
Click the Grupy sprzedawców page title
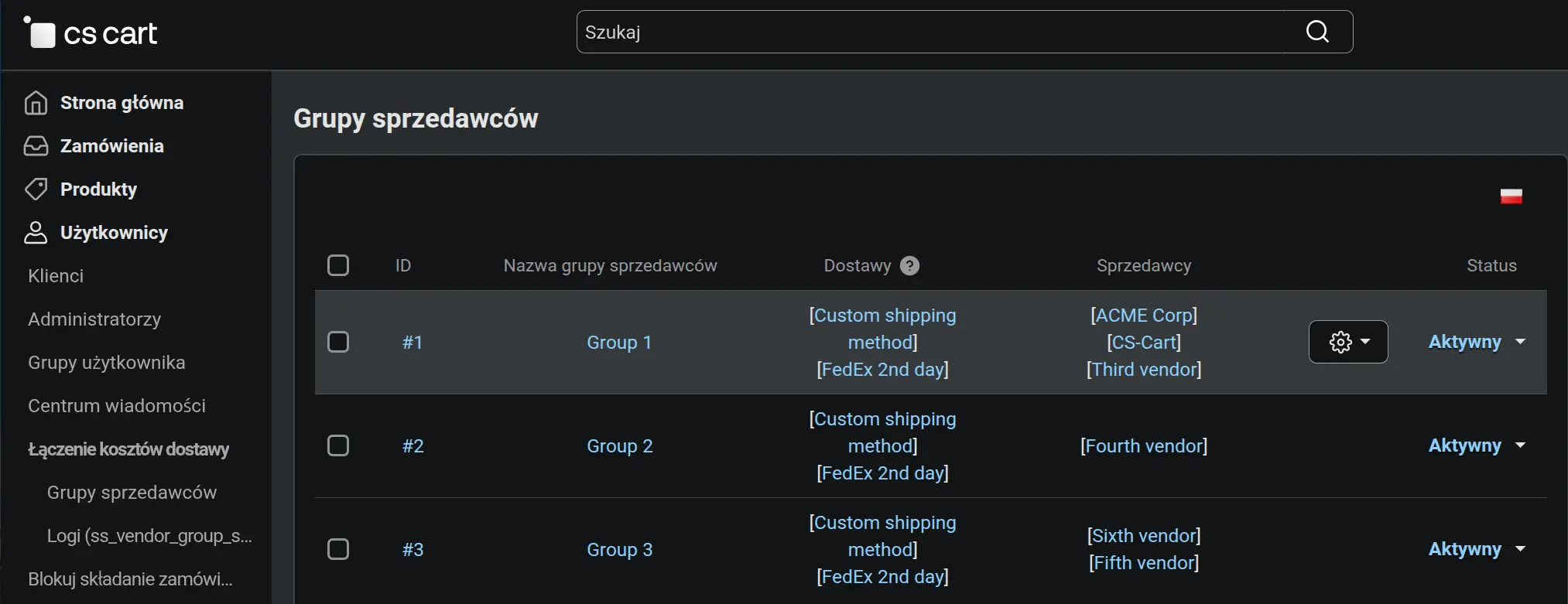(x=416, y=118)
